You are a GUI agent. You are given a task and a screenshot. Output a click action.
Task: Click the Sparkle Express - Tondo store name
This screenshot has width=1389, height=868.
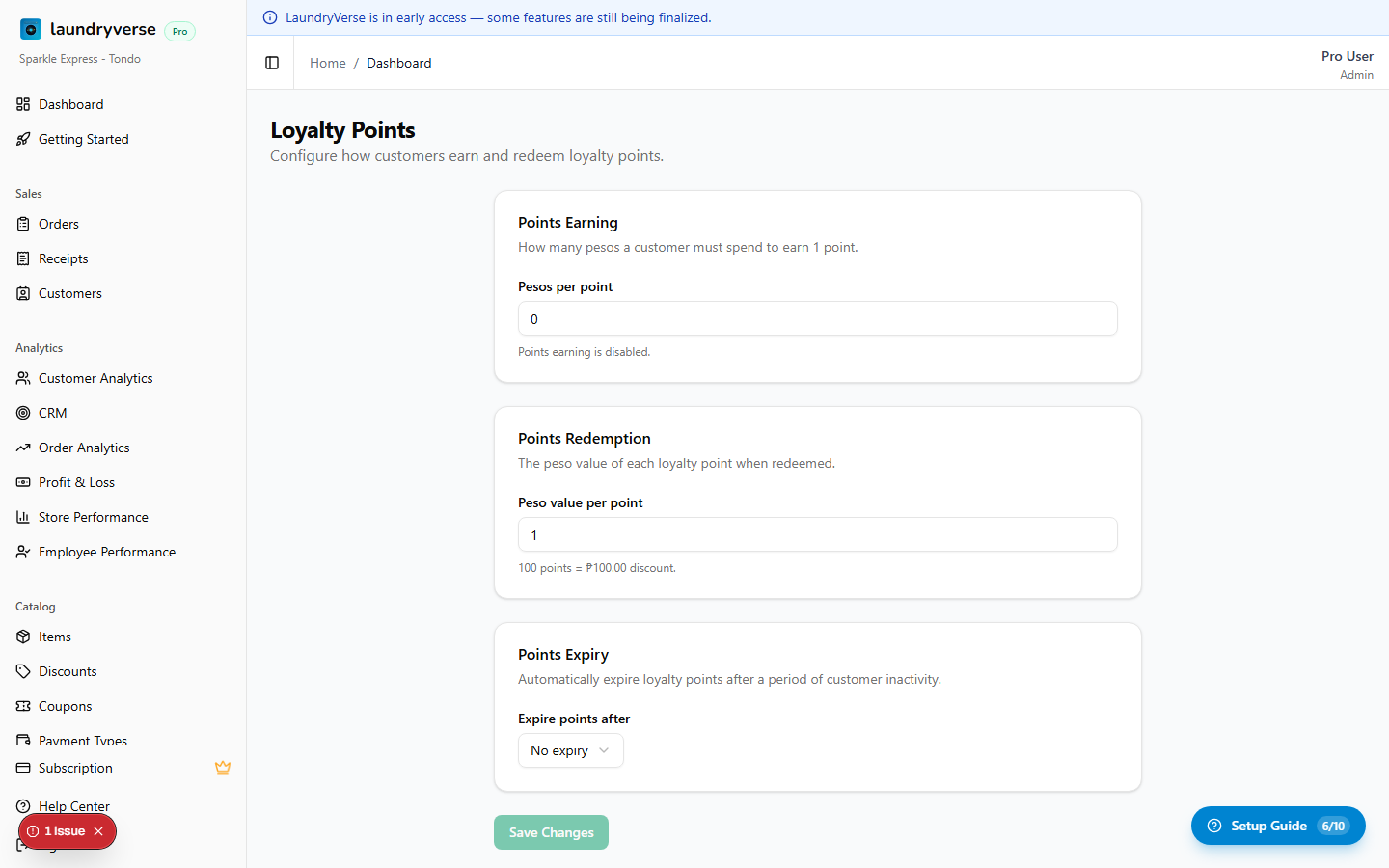pos(80,59)
